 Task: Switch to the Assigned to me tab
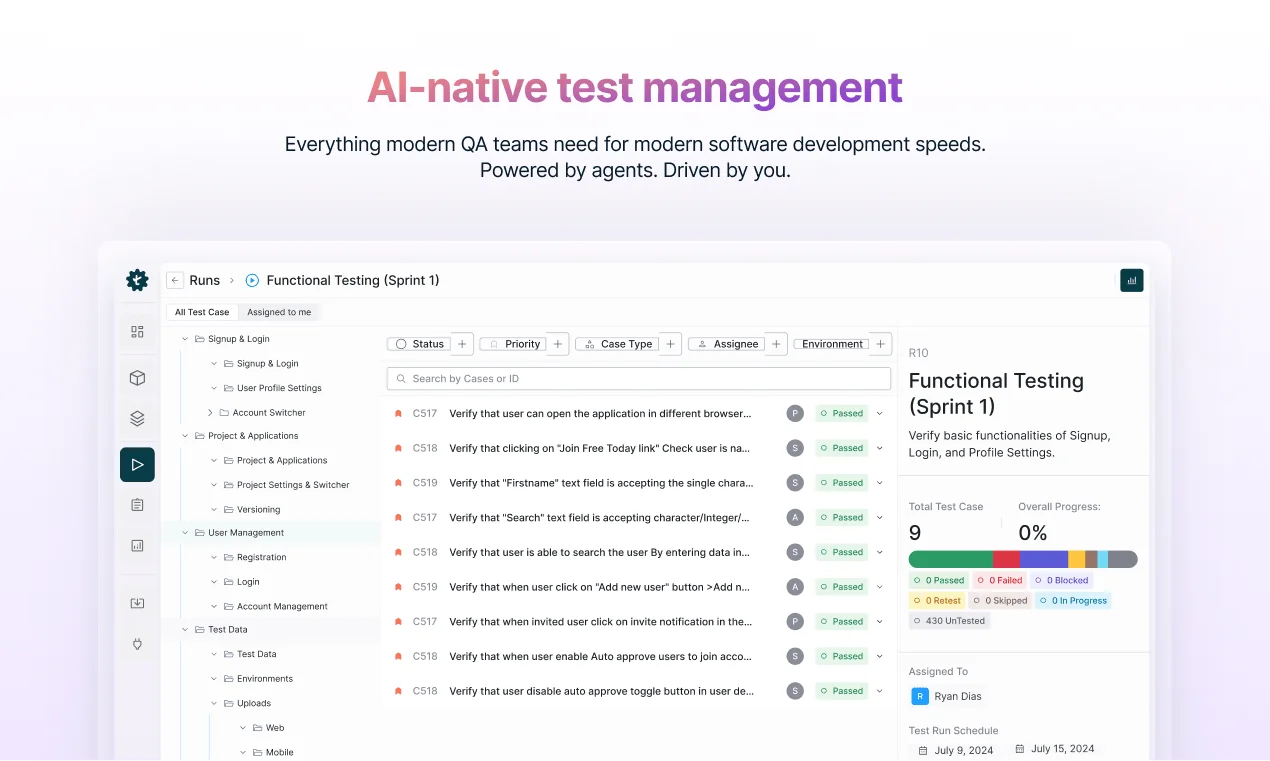pyautogui.click(x=279, y=312)
